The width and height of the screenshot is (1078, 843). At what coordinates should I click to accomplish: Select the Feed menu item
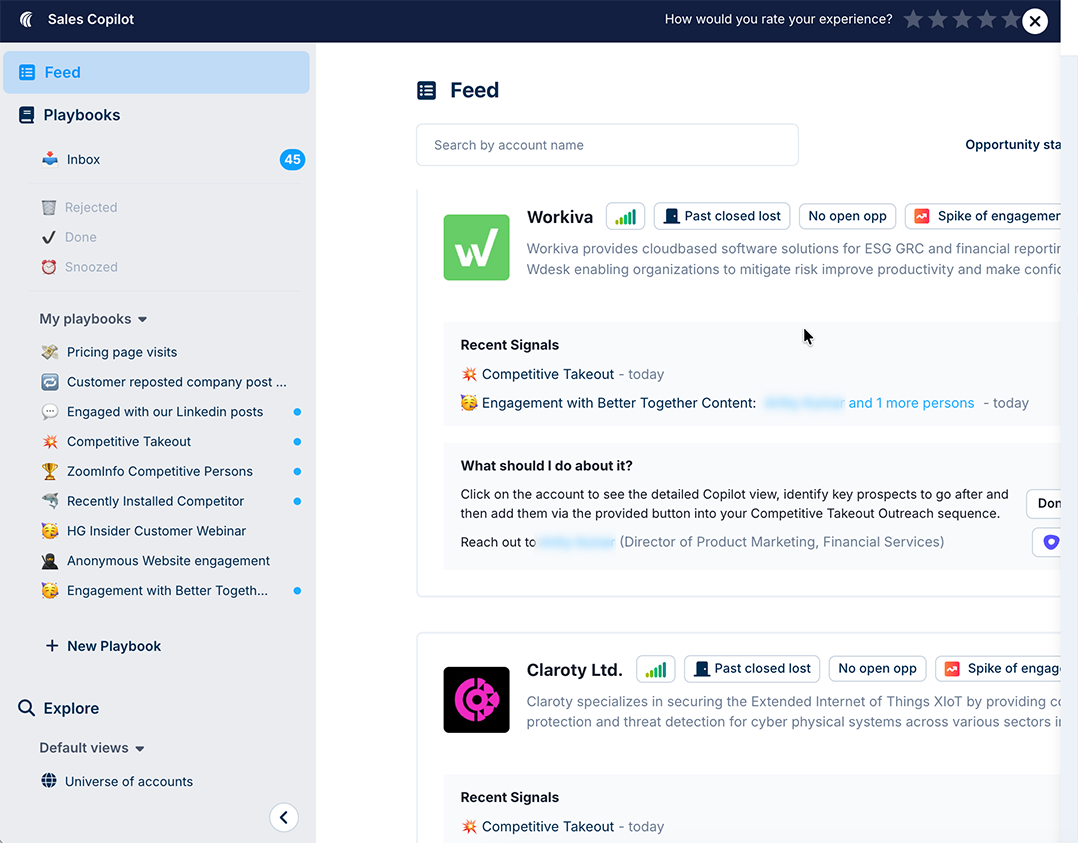pyautogui.click(x=156, y=72)
